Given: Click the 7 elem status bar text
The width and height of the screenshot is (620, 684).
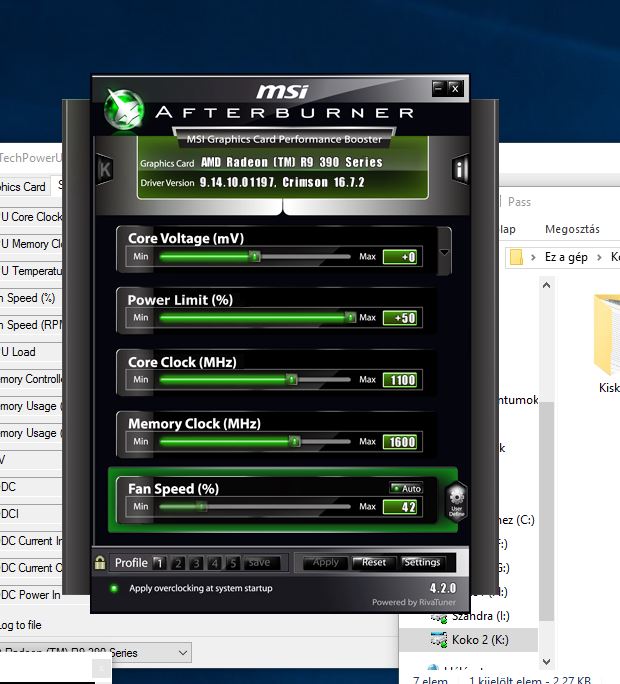Looking at the screenshot, I should (x=430, y=680).
